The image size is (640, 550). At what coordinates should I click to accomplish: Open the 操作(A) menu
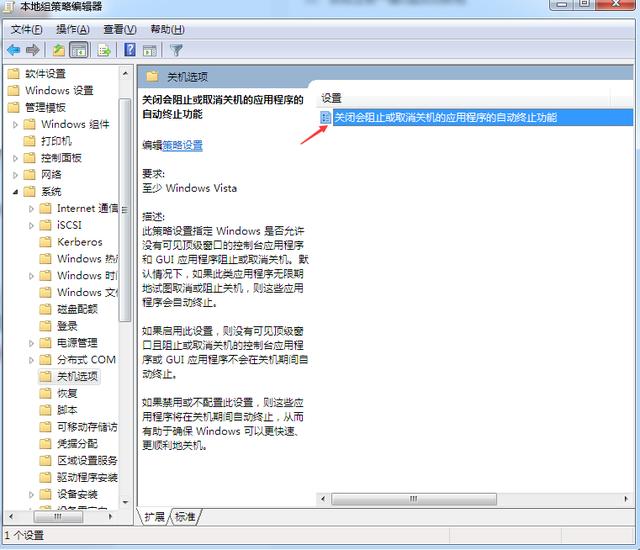(73, 29)
